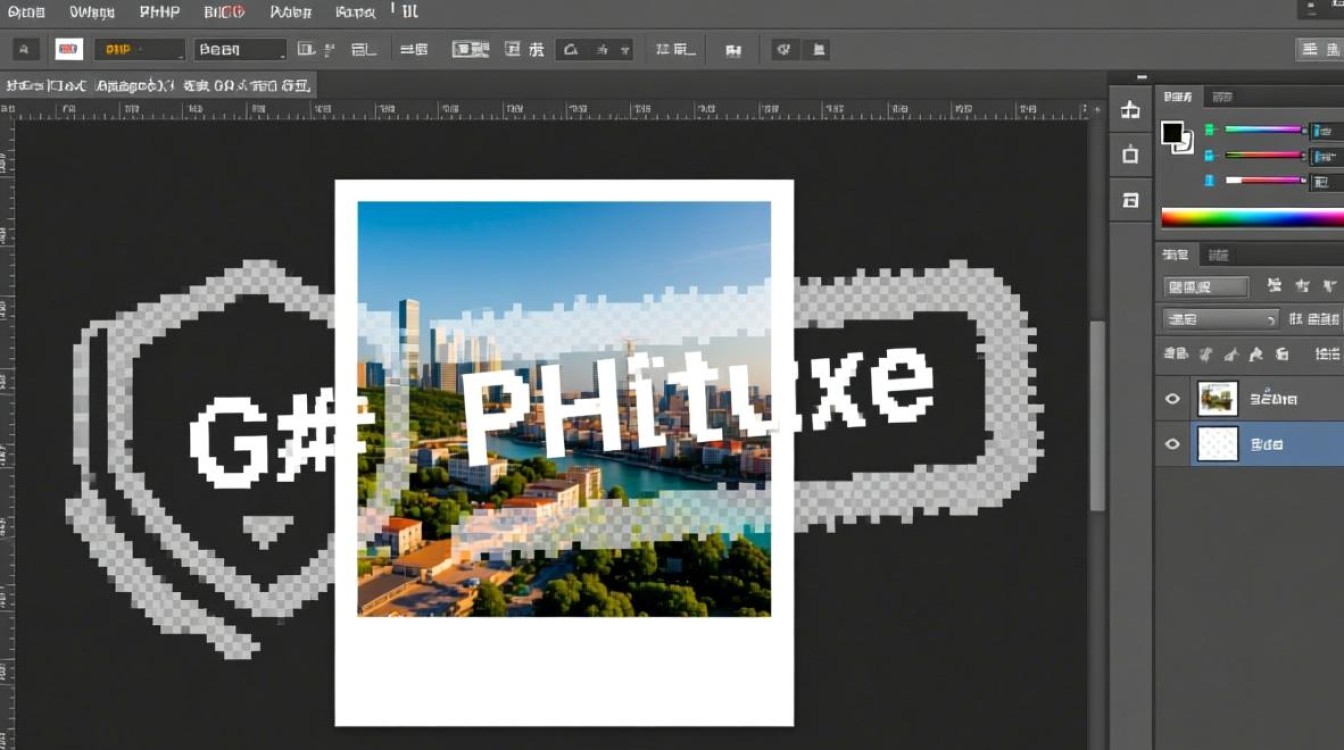
Task: Open the first menu in the menu bar
Action: tap(26, 12)
